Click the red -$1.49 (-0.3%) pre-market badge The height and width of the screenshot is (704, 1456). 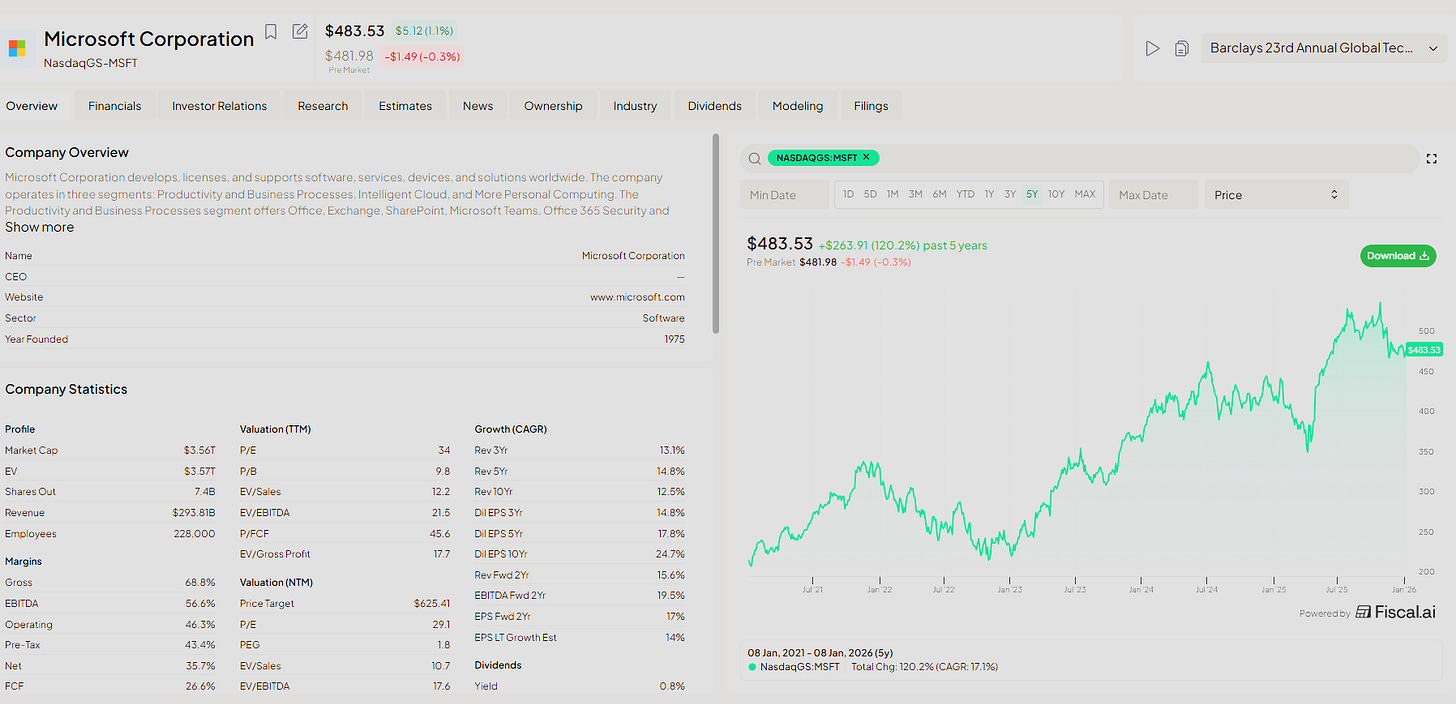(x=422, y=57)
